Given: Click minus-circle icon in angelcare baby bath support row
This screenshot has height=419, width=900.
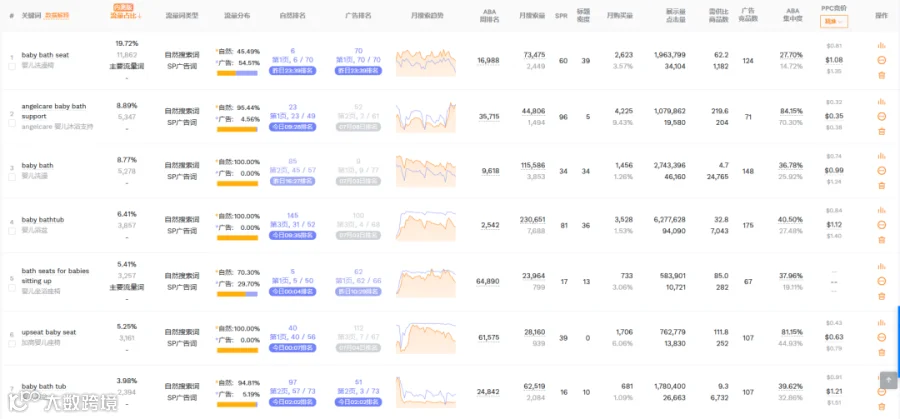Looking at the screenshot, I should click(882, 117).
